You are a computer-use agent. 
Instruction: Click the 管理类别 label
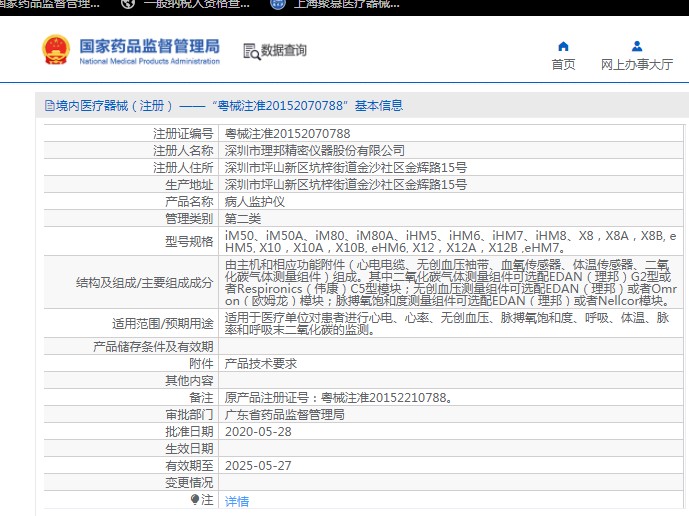tap(189, 218)
